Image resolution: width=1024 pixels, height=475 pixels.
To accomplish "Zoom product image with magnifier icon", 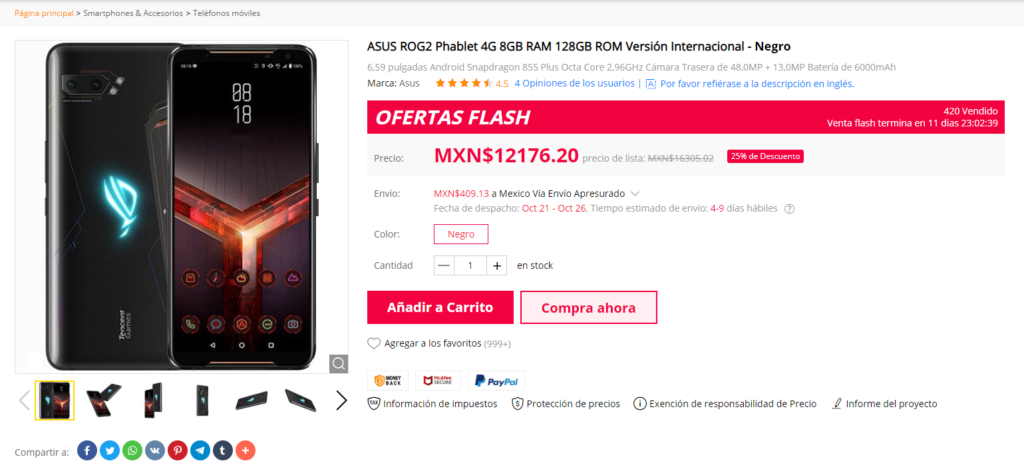I will click(338, 363).
